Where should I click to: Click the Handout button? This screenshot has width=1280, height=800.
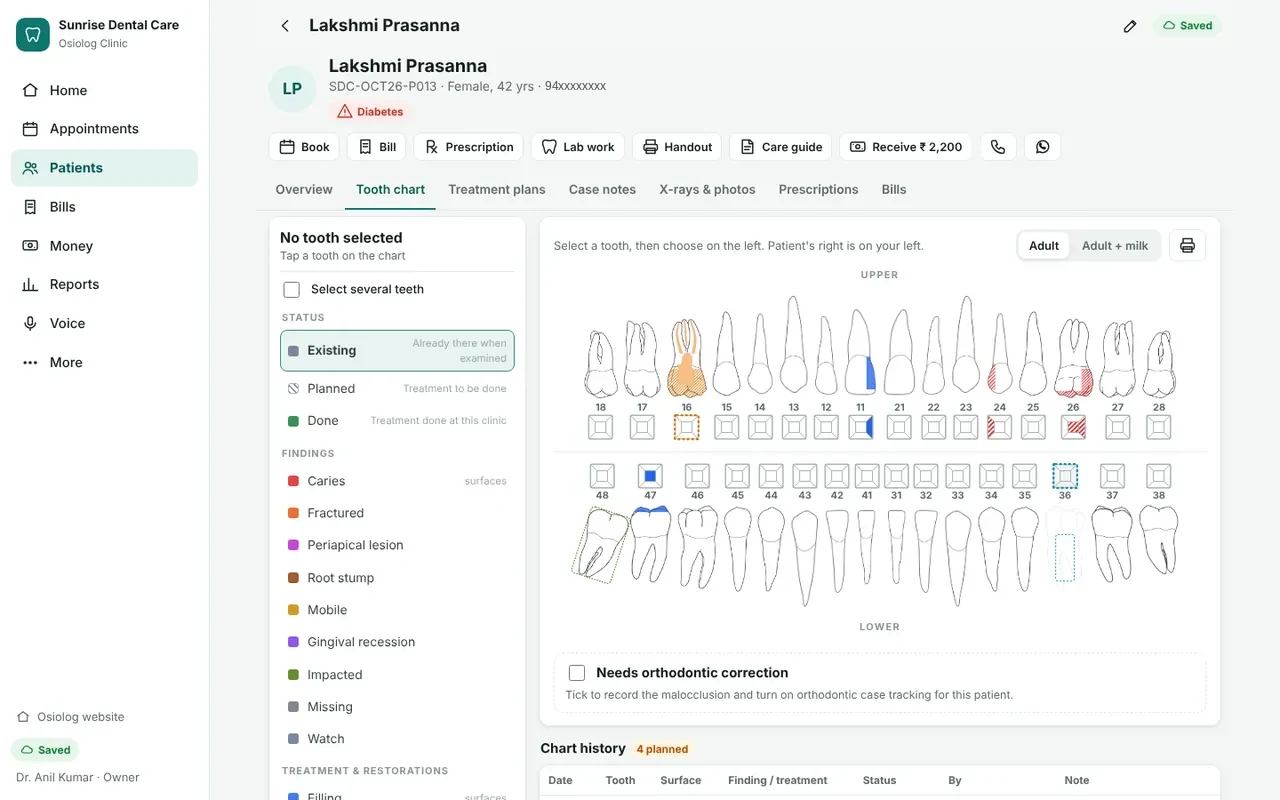[678, 147]
